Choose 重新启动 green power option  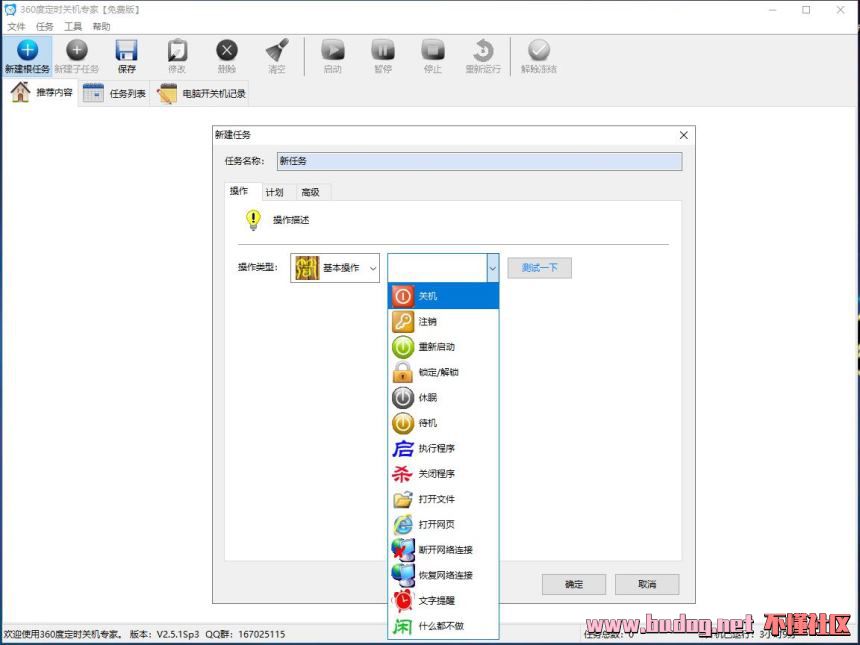443,347
